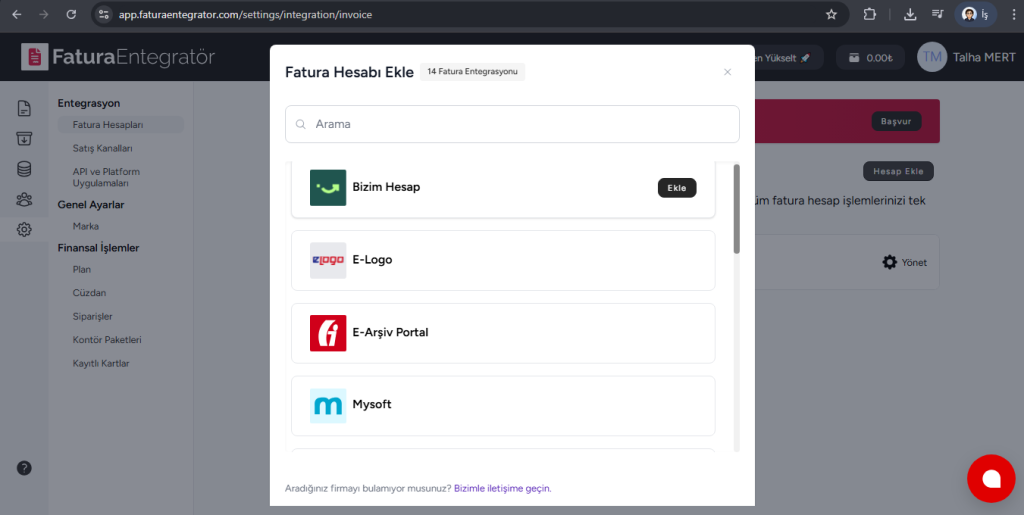Open Kayıtlı Kartlar menu item
Image resolution: width=1024 pixels, height=515 pixels.
(x=101, y=364)
